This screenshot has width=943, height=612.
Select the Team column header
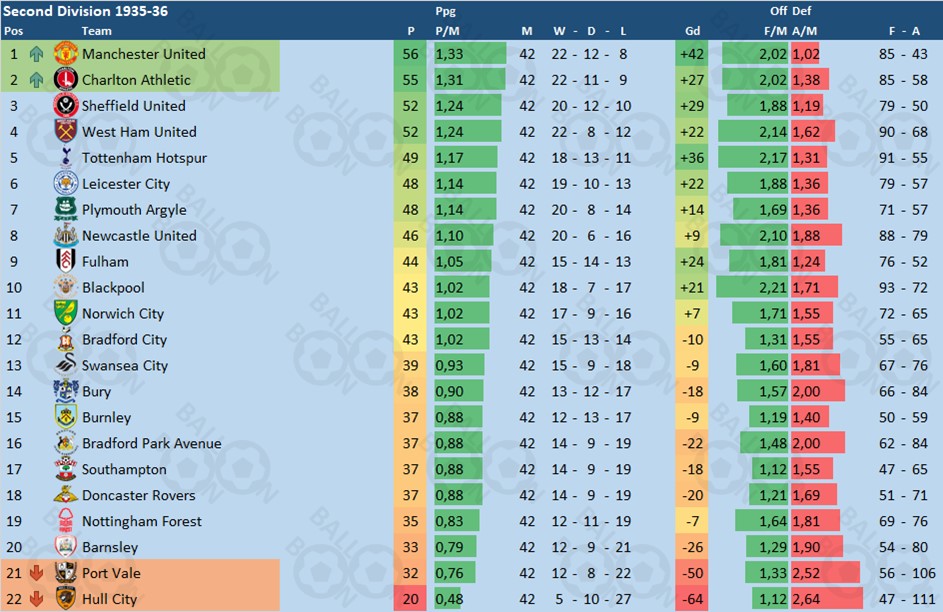click(97, 31)
